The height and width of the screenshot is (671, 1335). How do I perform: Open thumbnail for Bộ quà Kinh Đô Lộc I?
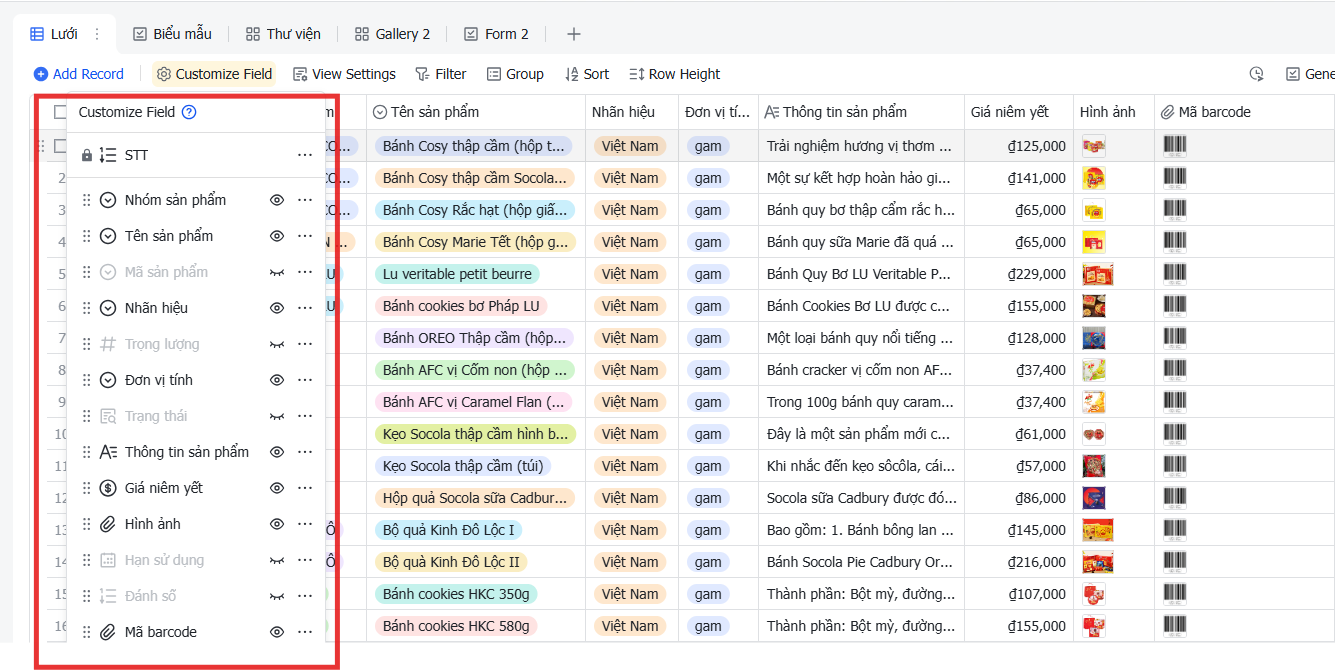[x=1098, y=530]
